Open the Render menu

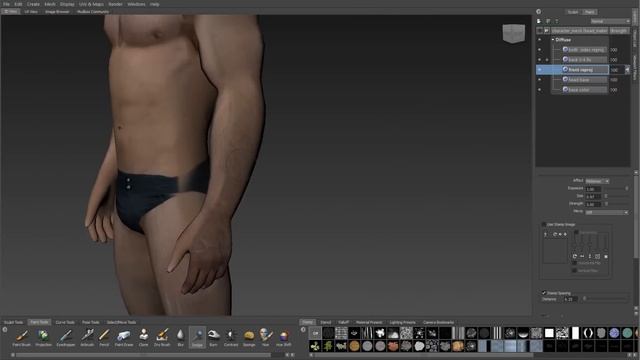point(115,4)
